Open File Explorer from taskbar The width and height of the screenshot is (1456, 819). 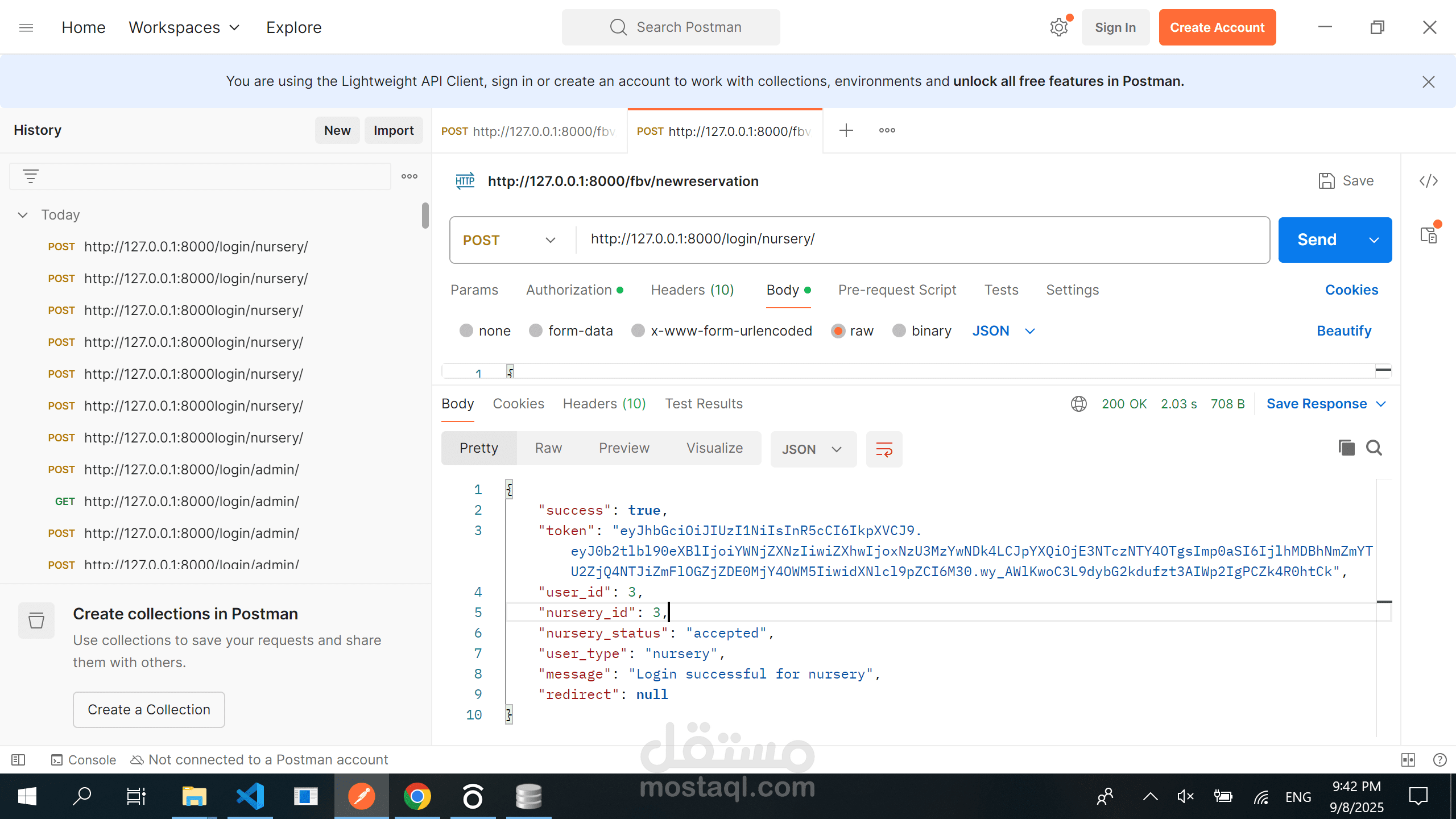tap(194, 796)
